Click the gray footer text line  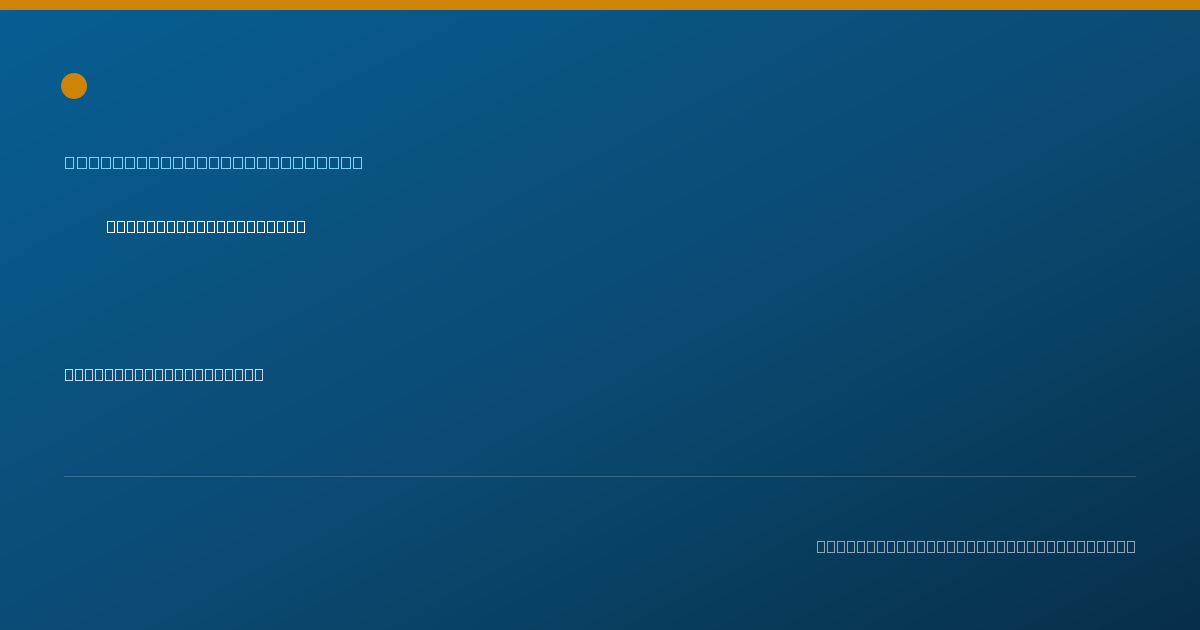coord(976,546)
